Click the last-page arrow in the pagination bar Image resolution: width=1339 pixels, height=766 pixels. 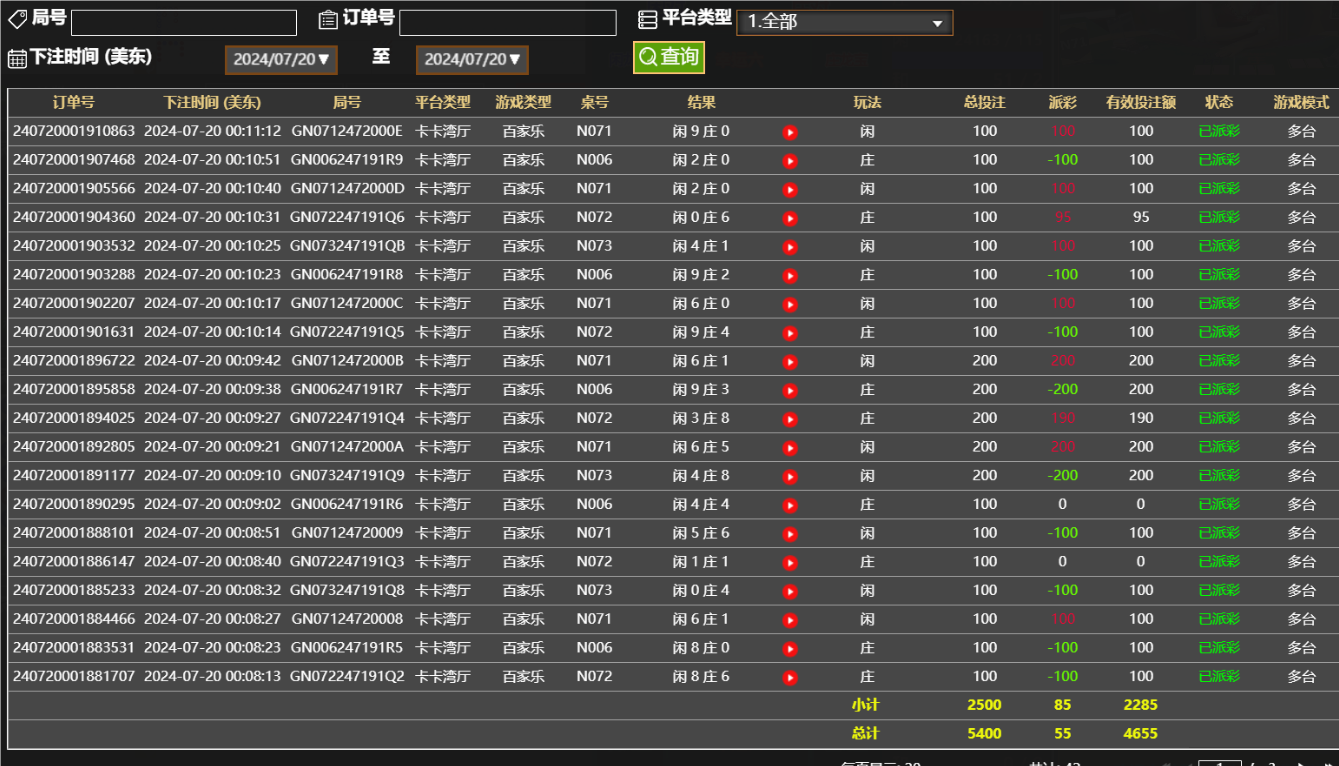coord(1329,763)
